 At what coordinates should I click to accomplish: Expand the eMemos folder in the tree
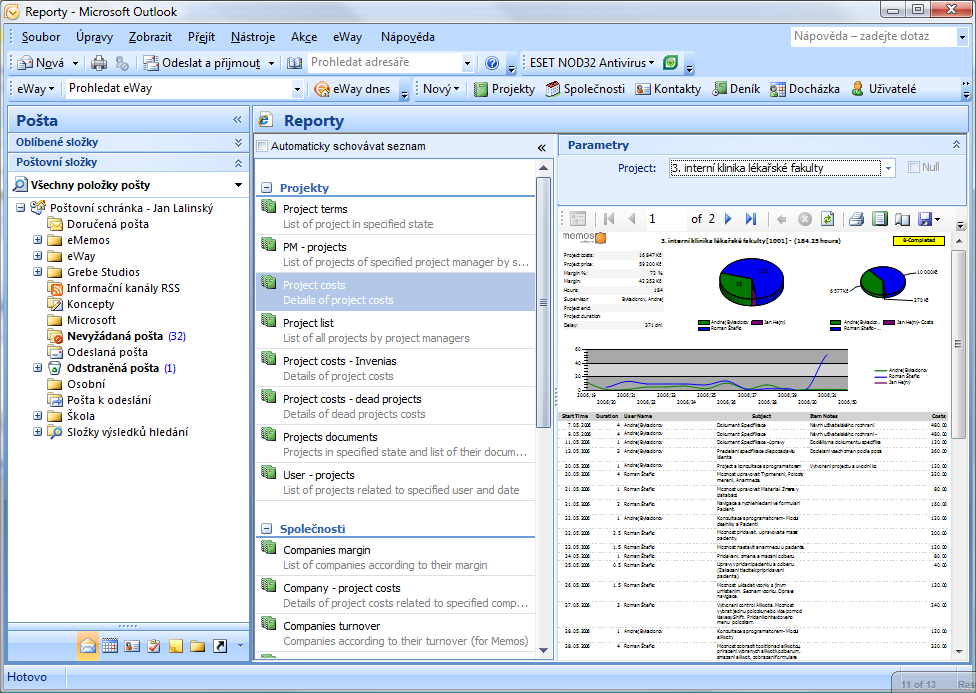click(38, 240)
